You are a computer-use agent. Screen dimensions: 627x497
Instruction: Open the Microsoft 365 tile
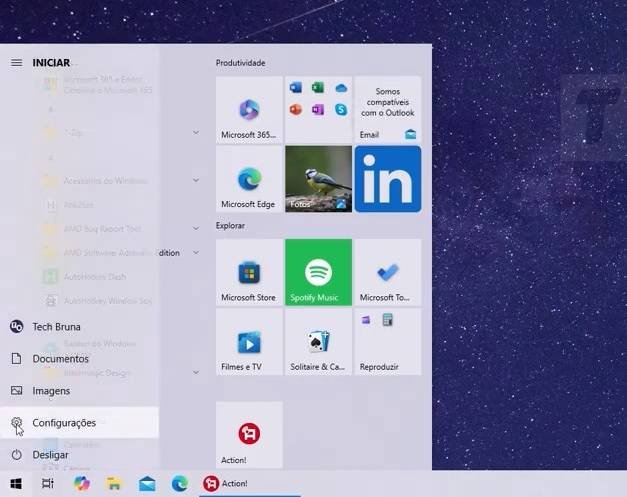click(249, 110)
